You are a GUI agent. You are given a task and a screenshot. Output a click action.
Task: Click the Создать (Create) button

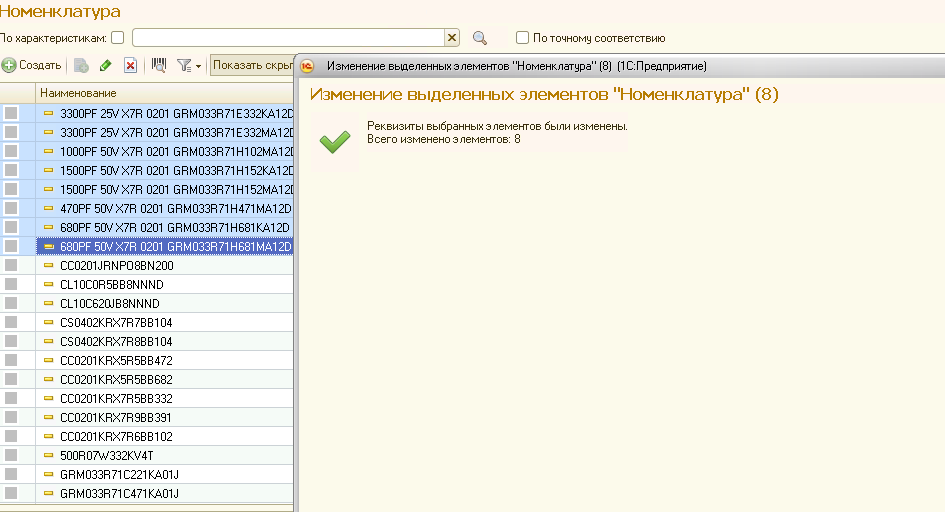[x=32, y=65]
